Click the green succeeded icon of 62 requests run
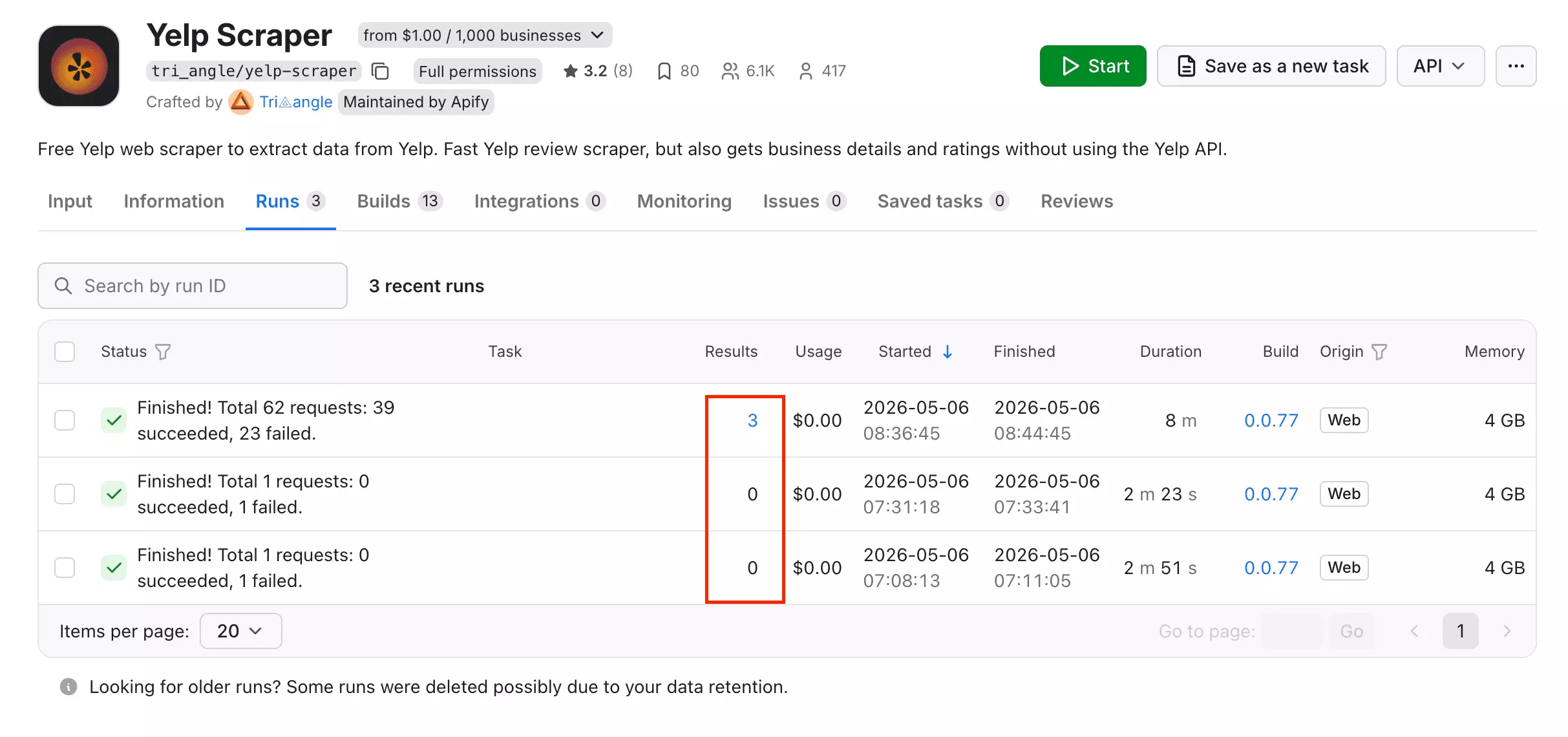The height and width of the screenshot is (737, 1568). (114, 420)
